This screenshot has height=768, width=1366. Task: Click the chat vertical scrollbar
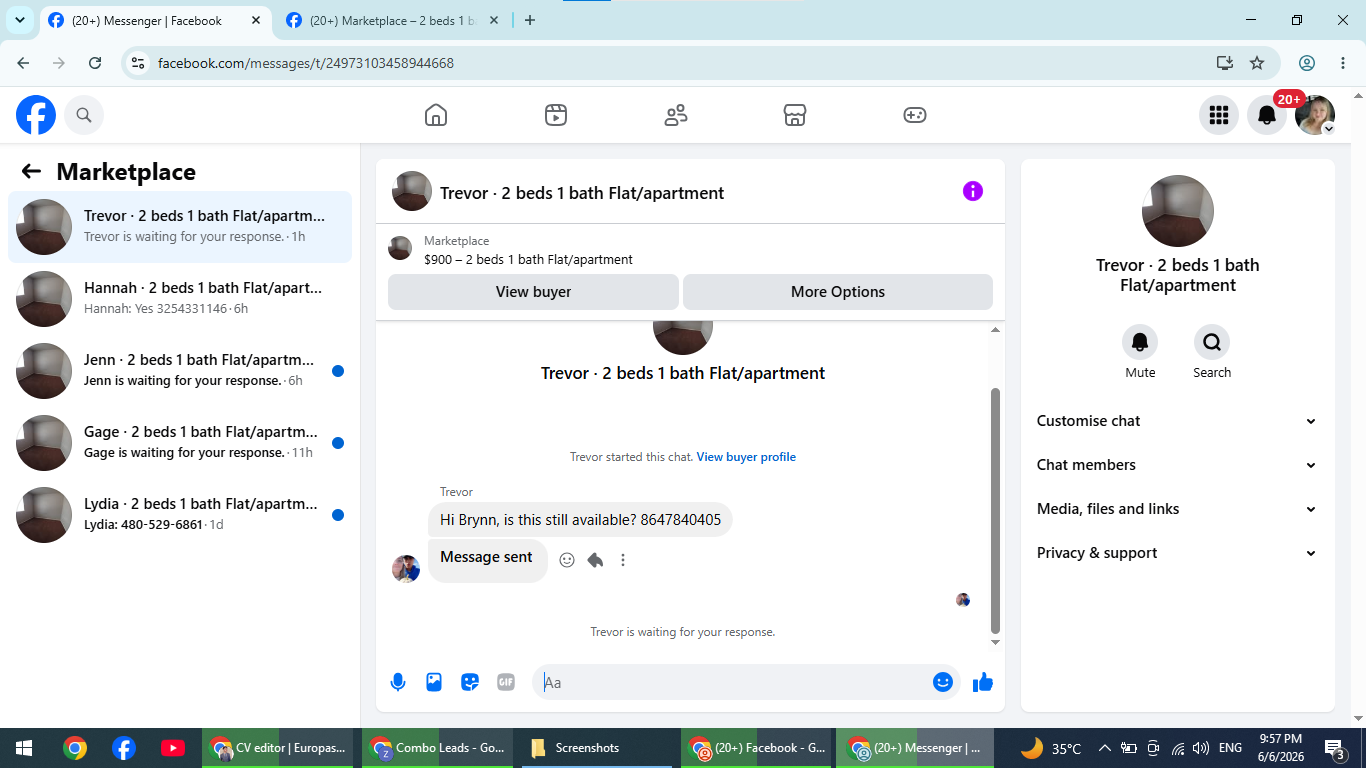[995, 510]
